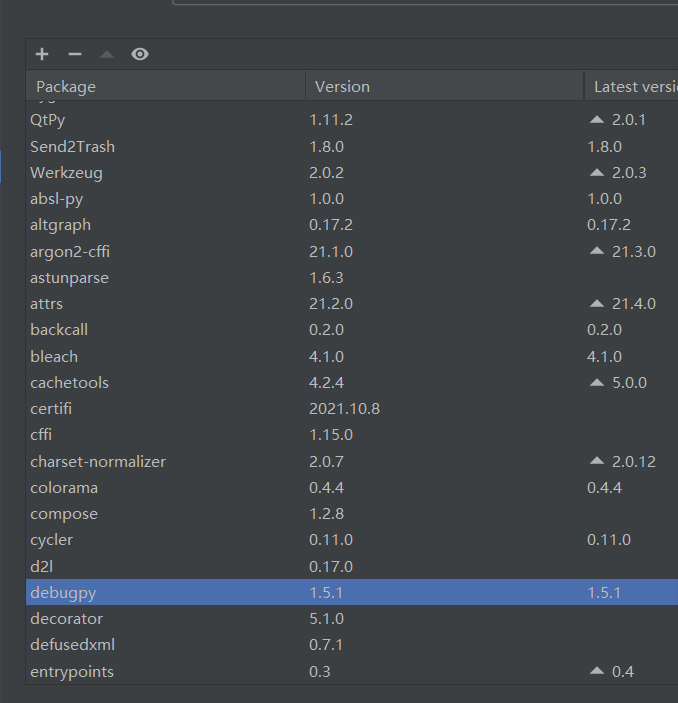The image size is (678, 703).
Task: Select the attrs package row
Action: [352, 304]
